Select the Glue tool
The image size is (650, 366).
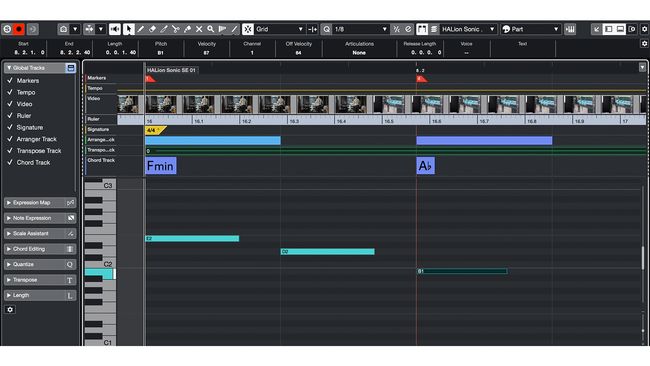click(x=187, y=29)
